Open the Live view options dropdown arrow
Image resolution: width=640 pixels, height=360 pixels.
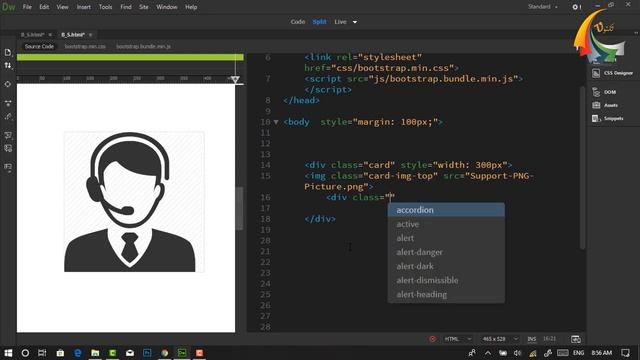[x=355, y=22]
